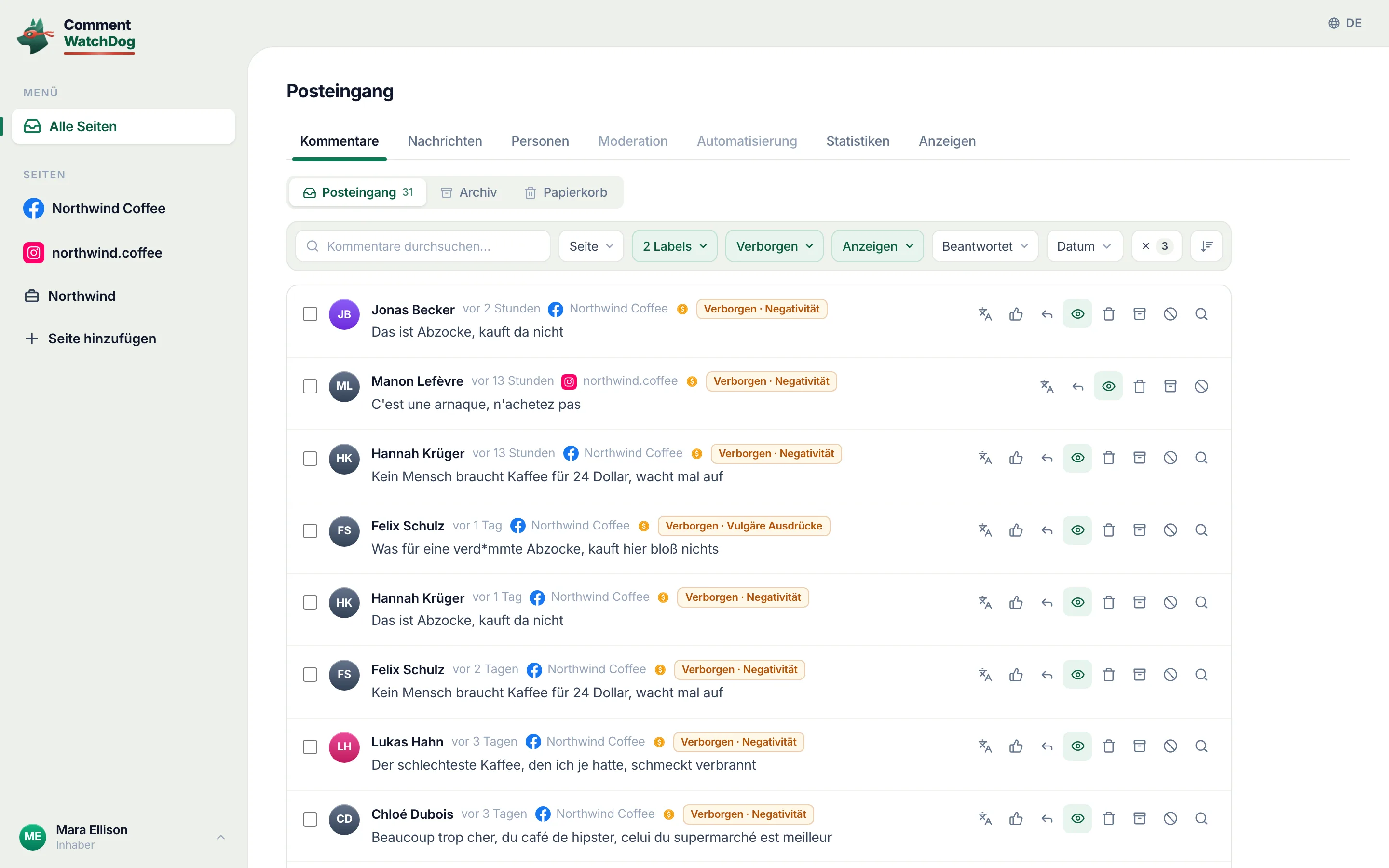Image resolution: width=1389 pixels, height=868 pixels.
Task: Reply to Manon Lefèvre's comment
Action: 1078,386
